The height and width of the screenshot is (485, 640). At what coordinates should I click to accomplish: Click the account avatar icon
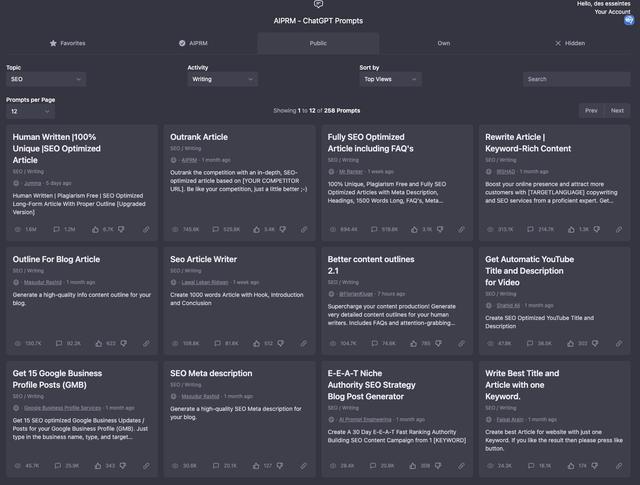[629, 20]
